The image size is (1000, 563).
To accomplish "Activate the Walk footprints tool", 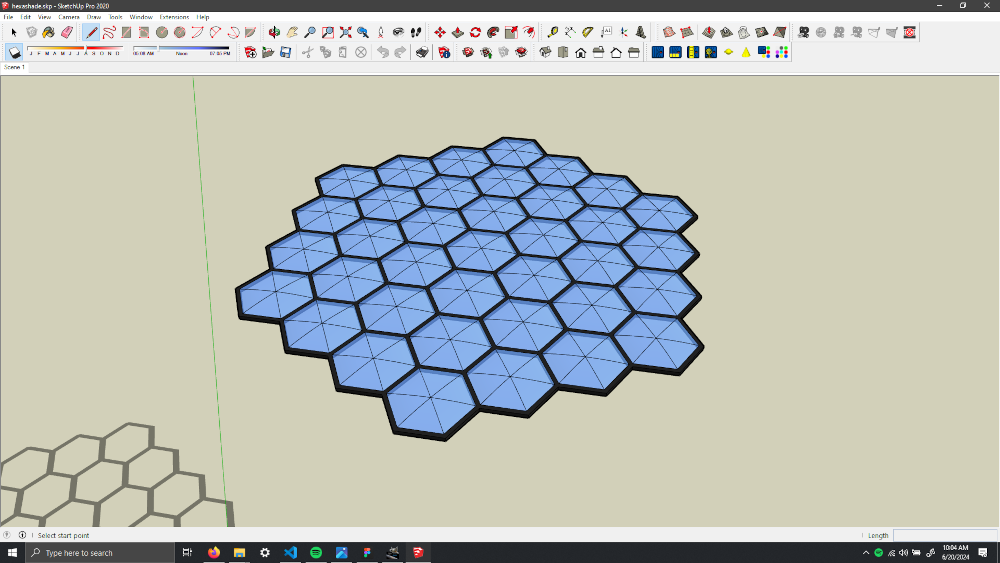I will (416, 32).
